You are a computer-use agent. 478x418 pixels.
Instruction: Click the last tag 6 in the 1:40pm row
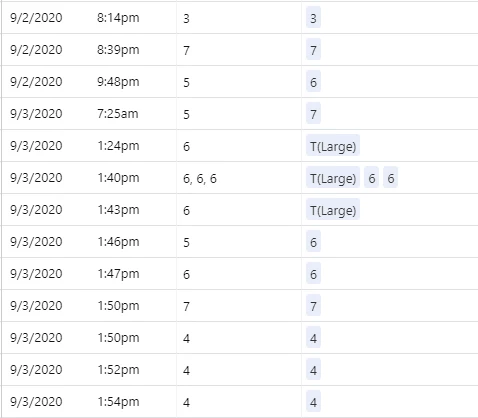tap(391, 177)
